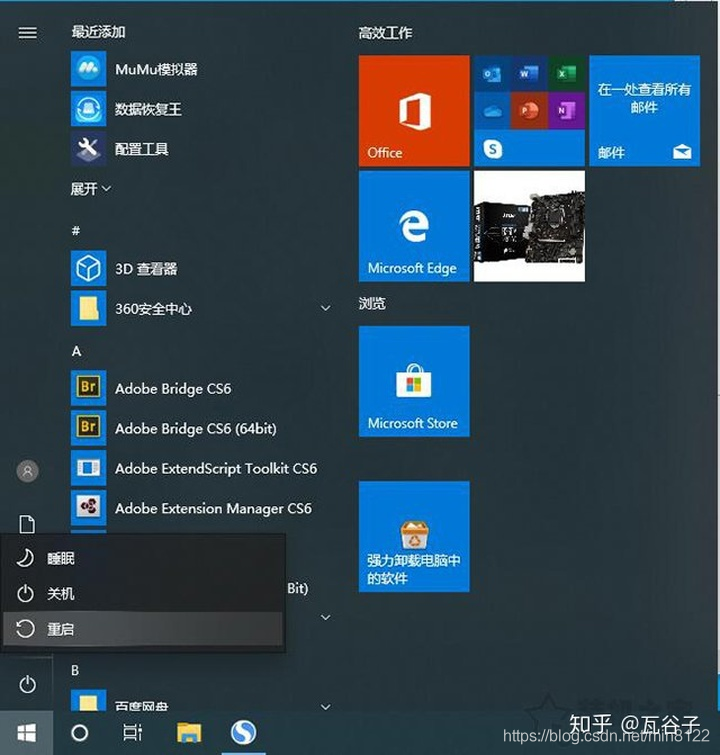Open Outlook in the Office apps tile
720x755 pixels.
coord(492,74)
